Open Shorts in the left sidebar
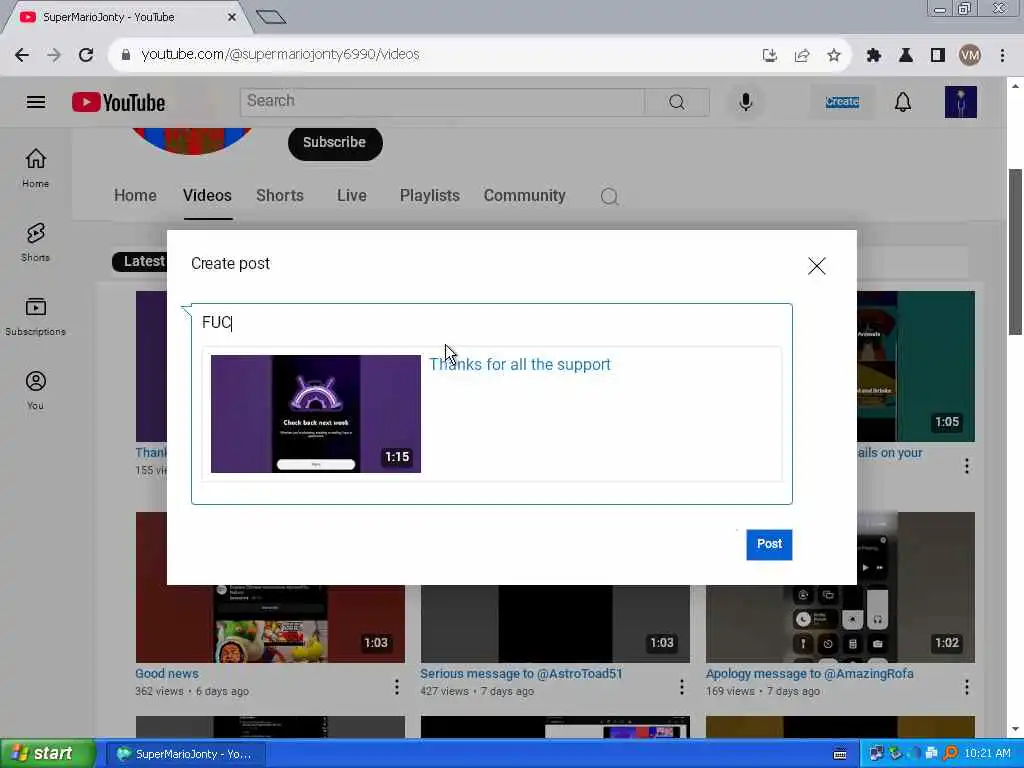 35,242
